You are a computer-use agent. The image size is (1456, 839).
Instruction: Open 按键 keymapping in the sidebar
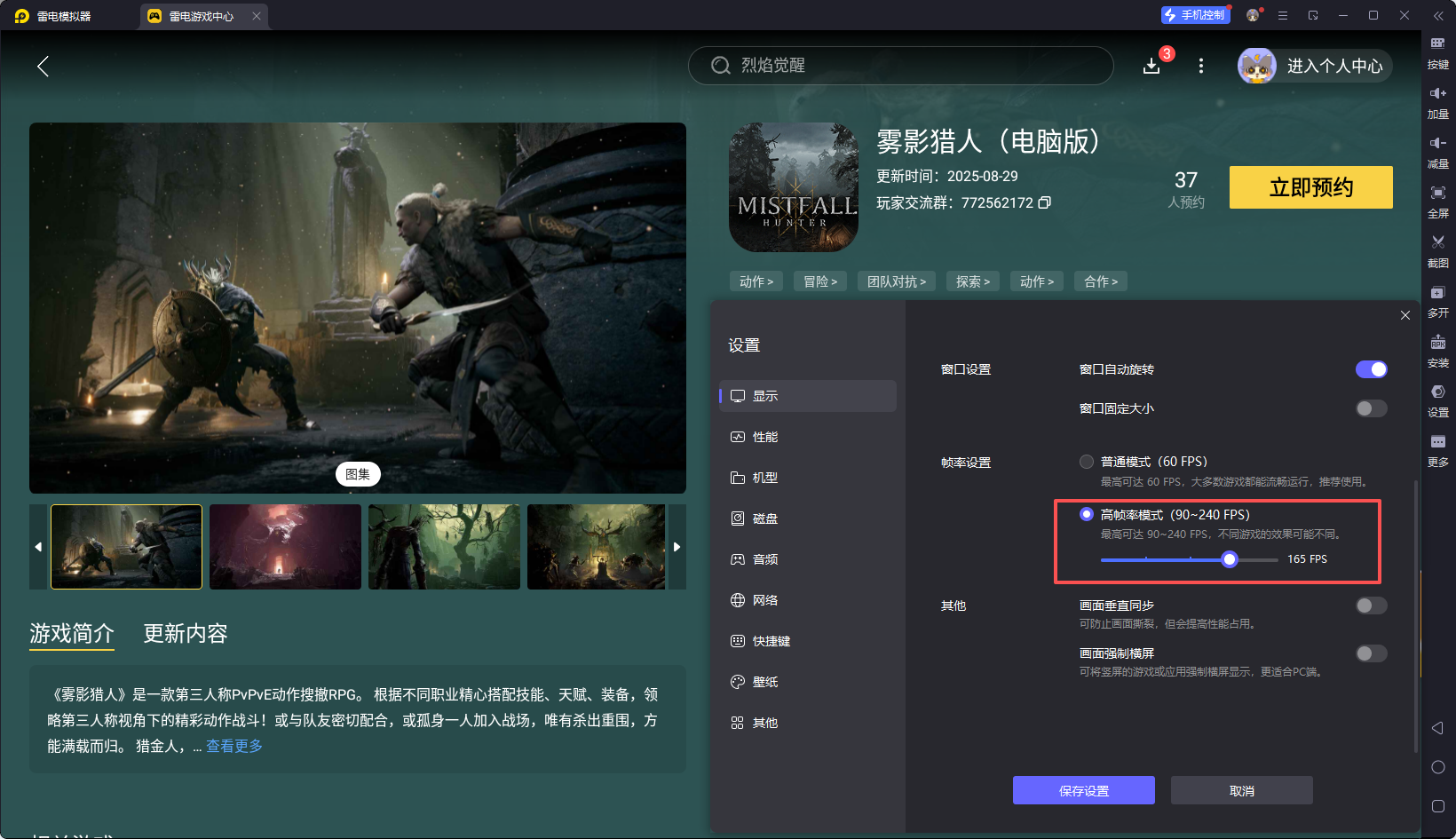(x=1438, y=53)
